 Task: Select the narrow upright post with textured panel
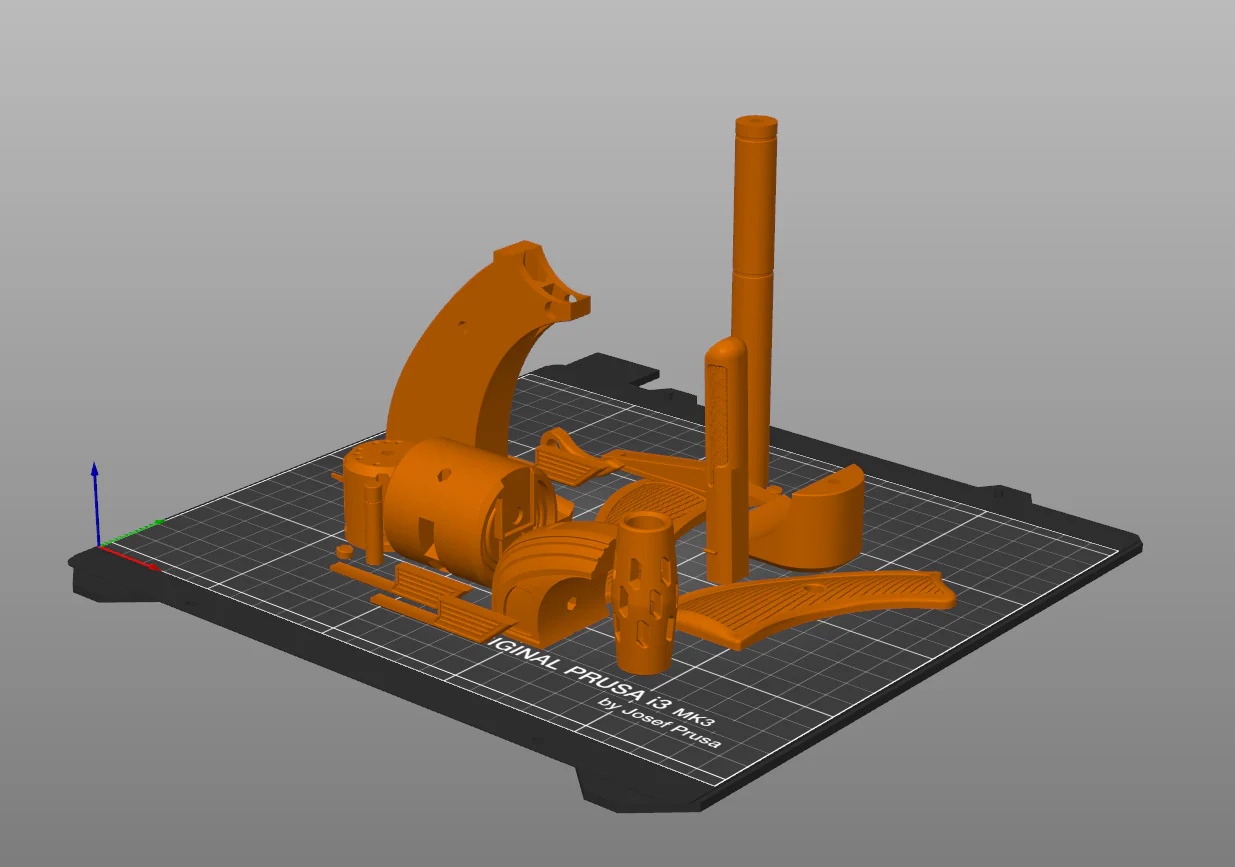tap(727, 460)
